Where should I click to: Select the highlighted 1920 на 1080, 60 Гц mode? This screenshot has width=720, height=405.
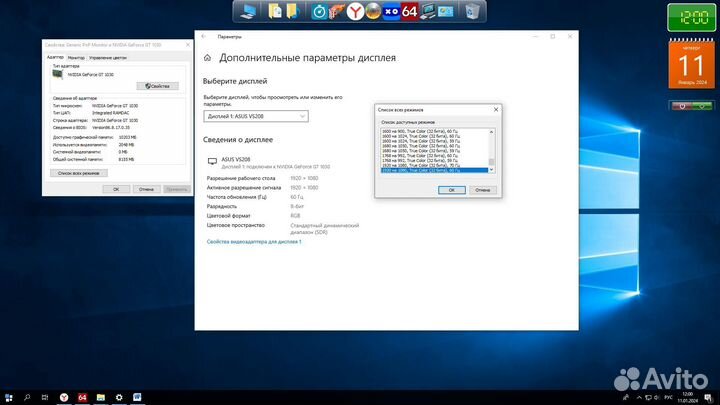tap(434, 170)
